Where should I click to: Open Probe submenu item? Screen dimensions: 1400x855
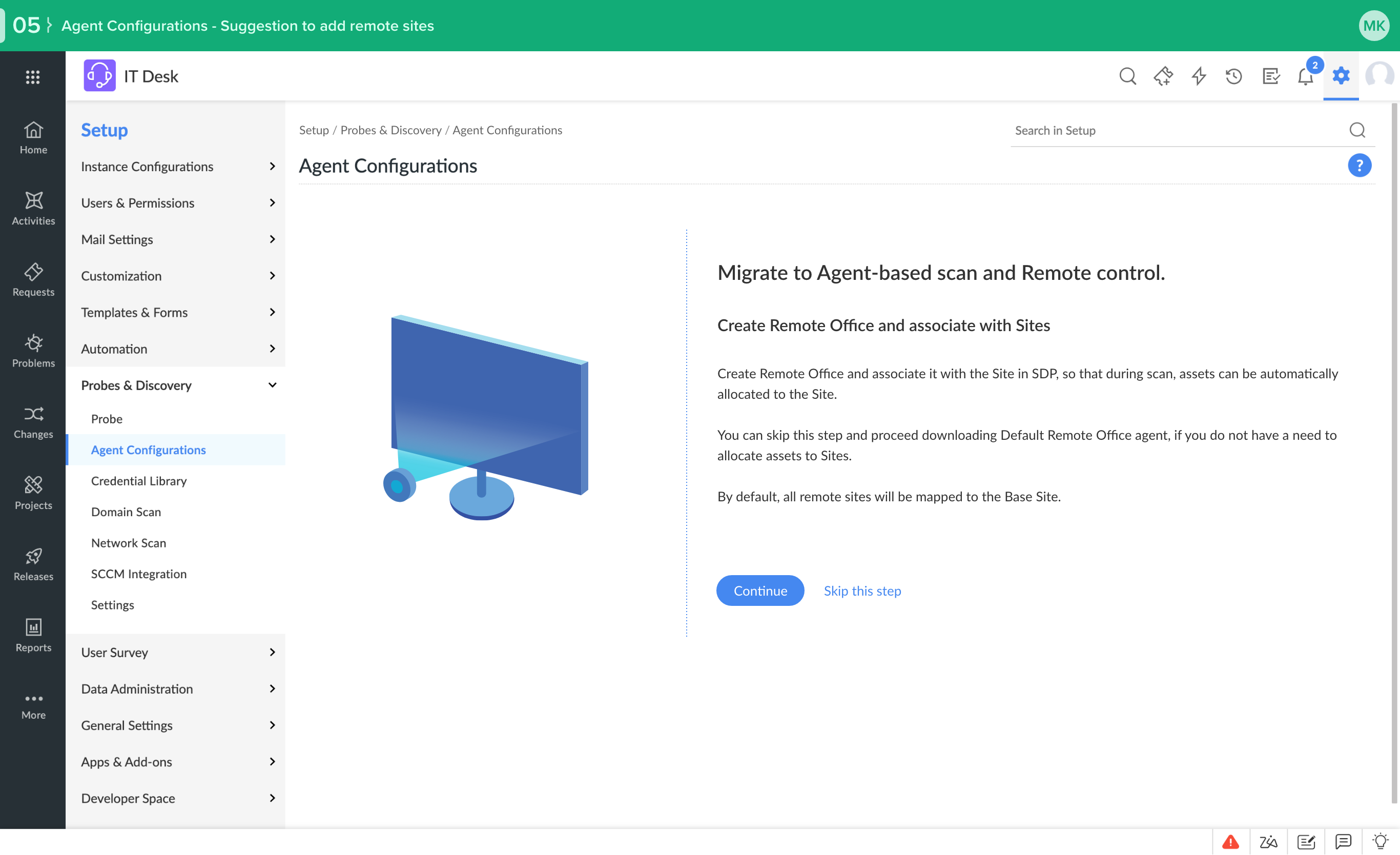click(x=176, y=419)
